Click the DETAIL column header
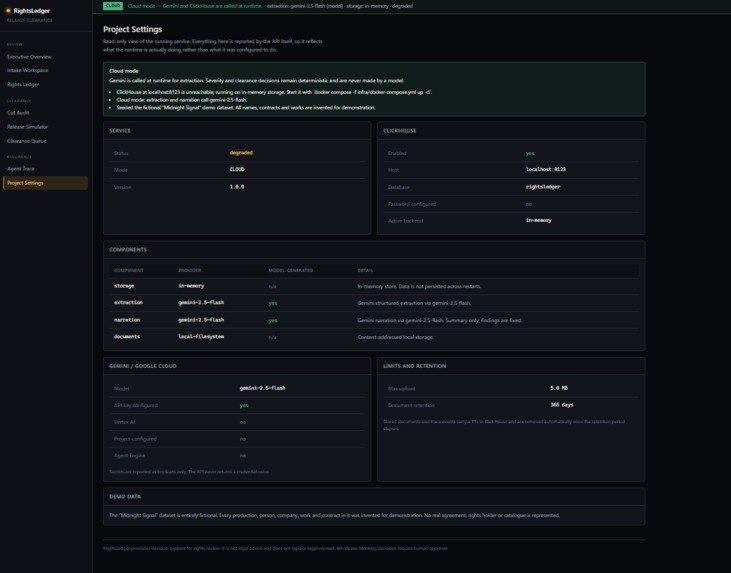Screen dimensions: 731x573 pyautogui.click(x=365, y=270)
